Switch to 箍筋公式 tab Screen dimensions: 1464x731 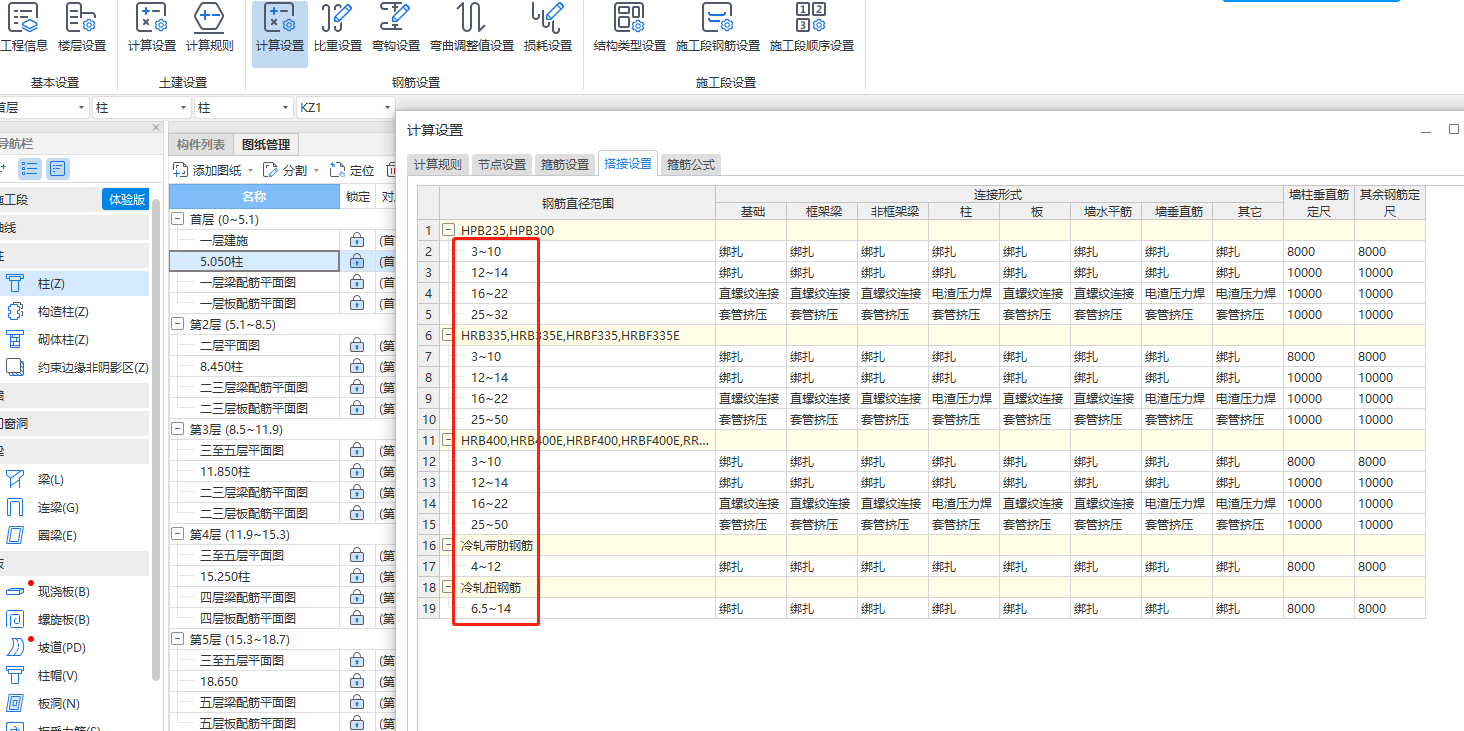point(691,165)
